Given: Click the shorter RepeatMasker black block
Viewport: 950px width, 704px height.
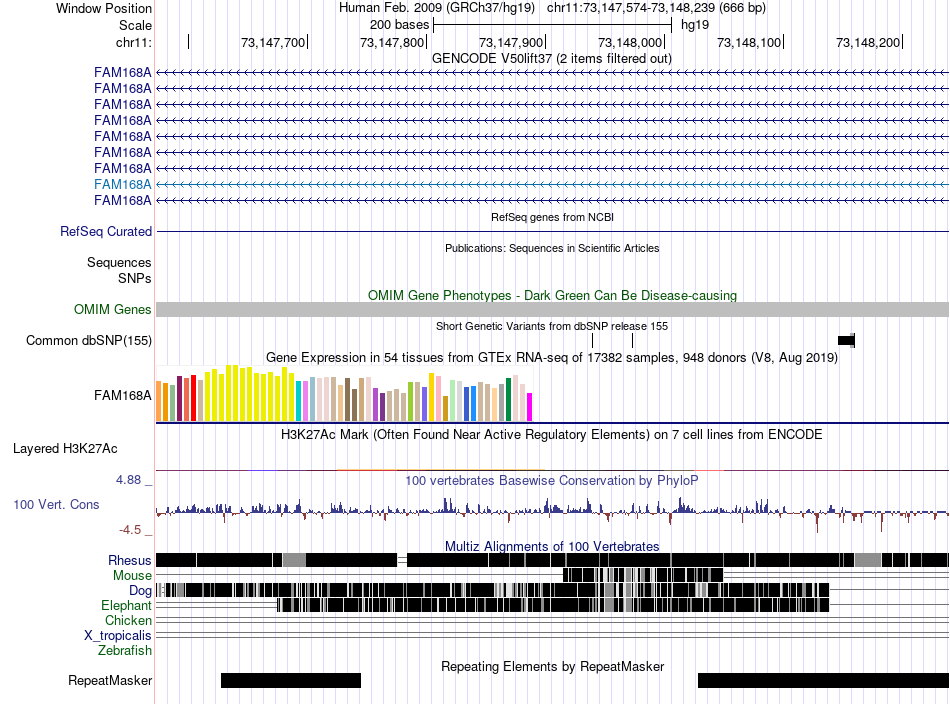Looking at the screenshot, I should (x=291, y=680).
